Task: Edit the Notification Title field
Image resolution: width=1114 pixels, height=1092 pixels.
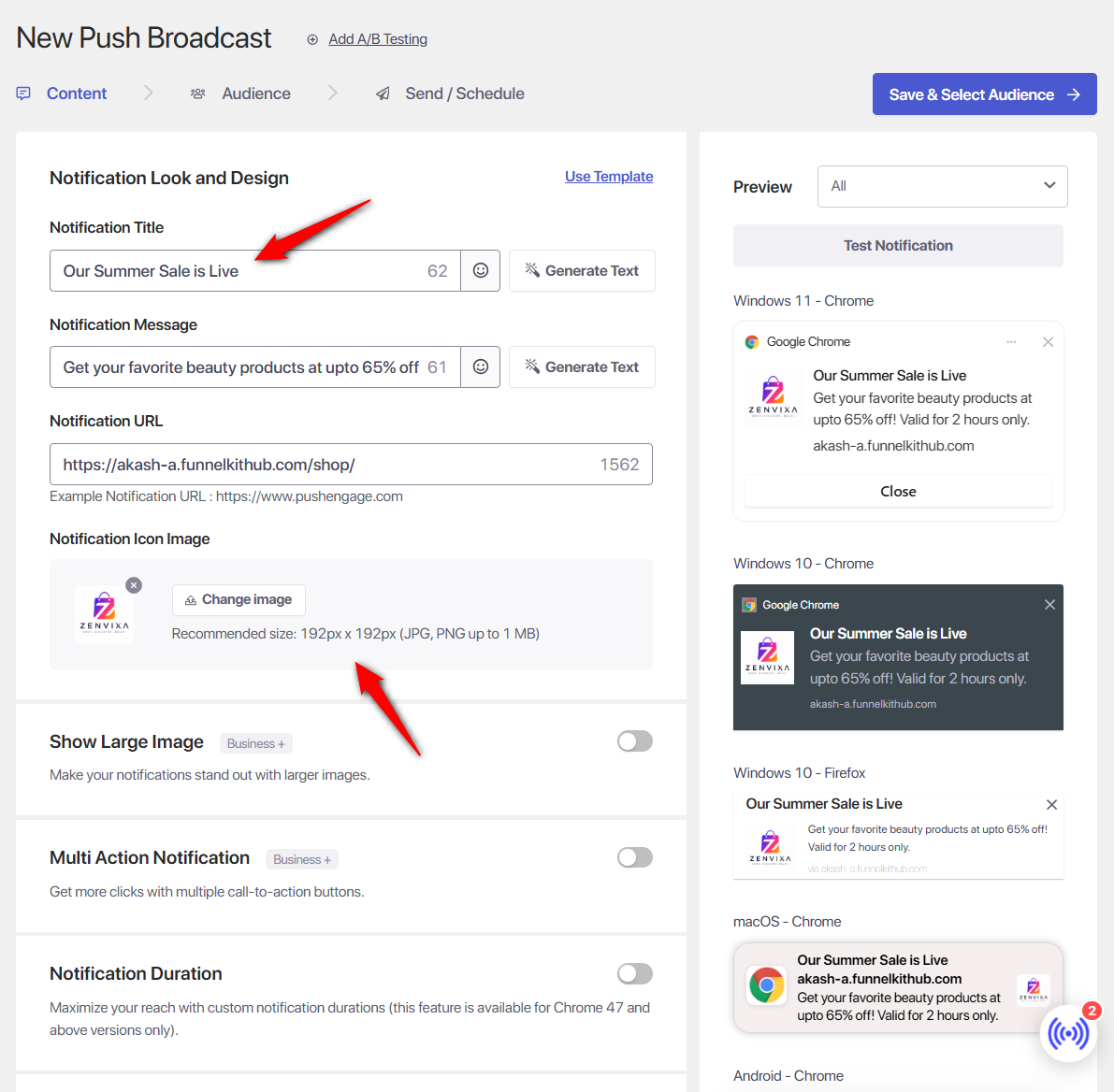Action: [x=255, y=270]
